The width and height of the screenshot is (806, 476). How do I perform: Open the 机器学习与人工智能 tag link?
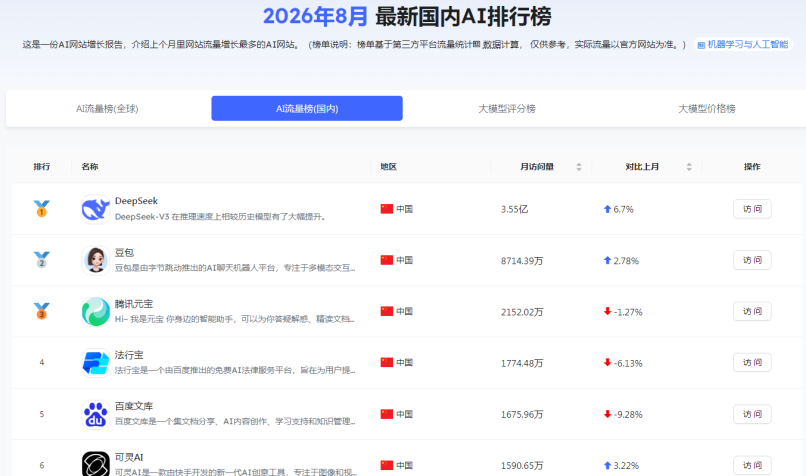point(743,45)
